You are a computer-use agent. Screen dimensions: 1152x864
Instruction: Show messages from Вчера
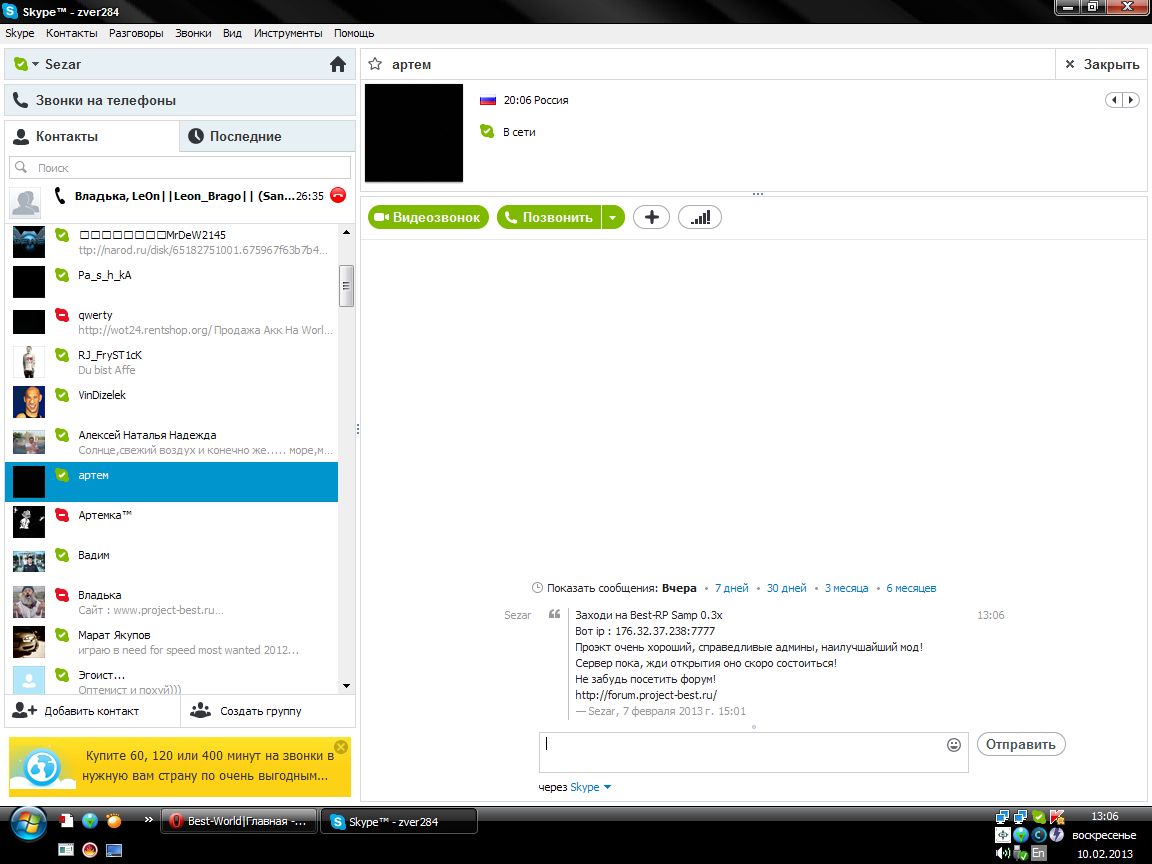[679, 588]
